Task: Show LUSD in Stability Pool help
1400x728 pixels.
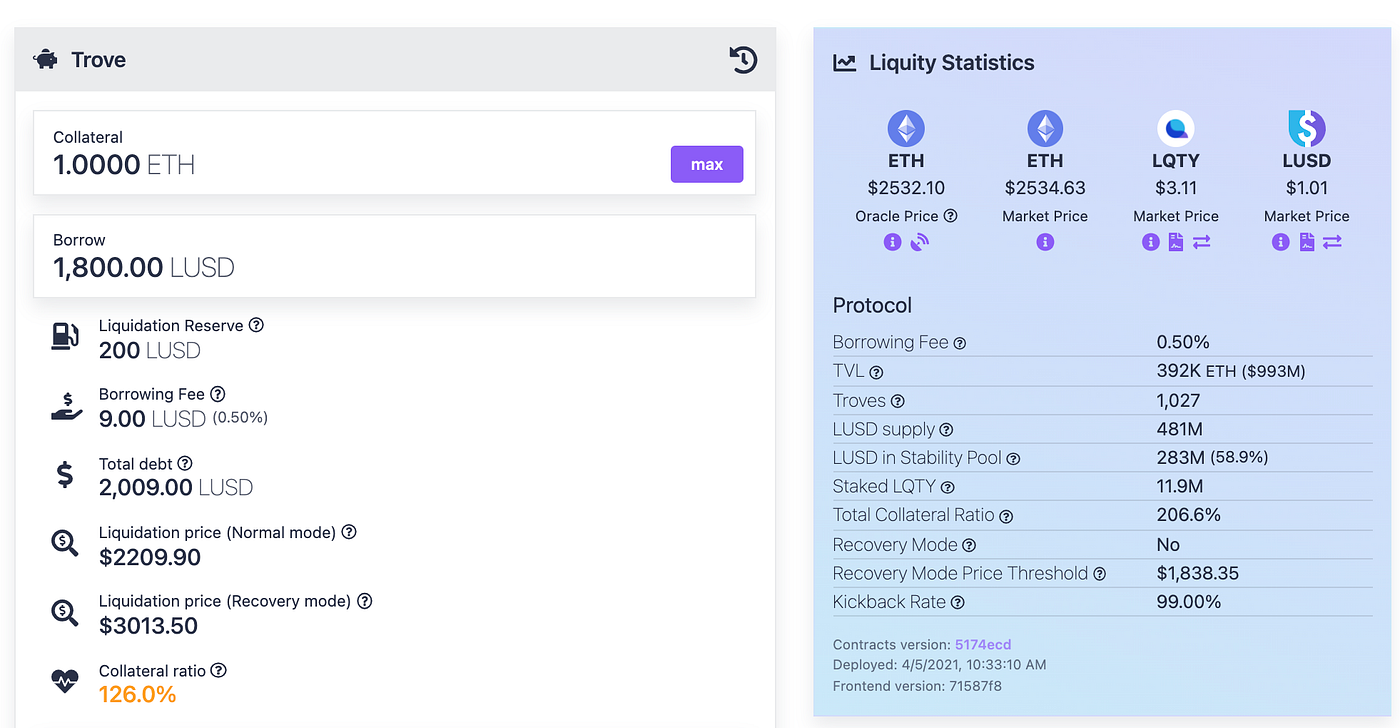Action: click(x=1013, y=459)
